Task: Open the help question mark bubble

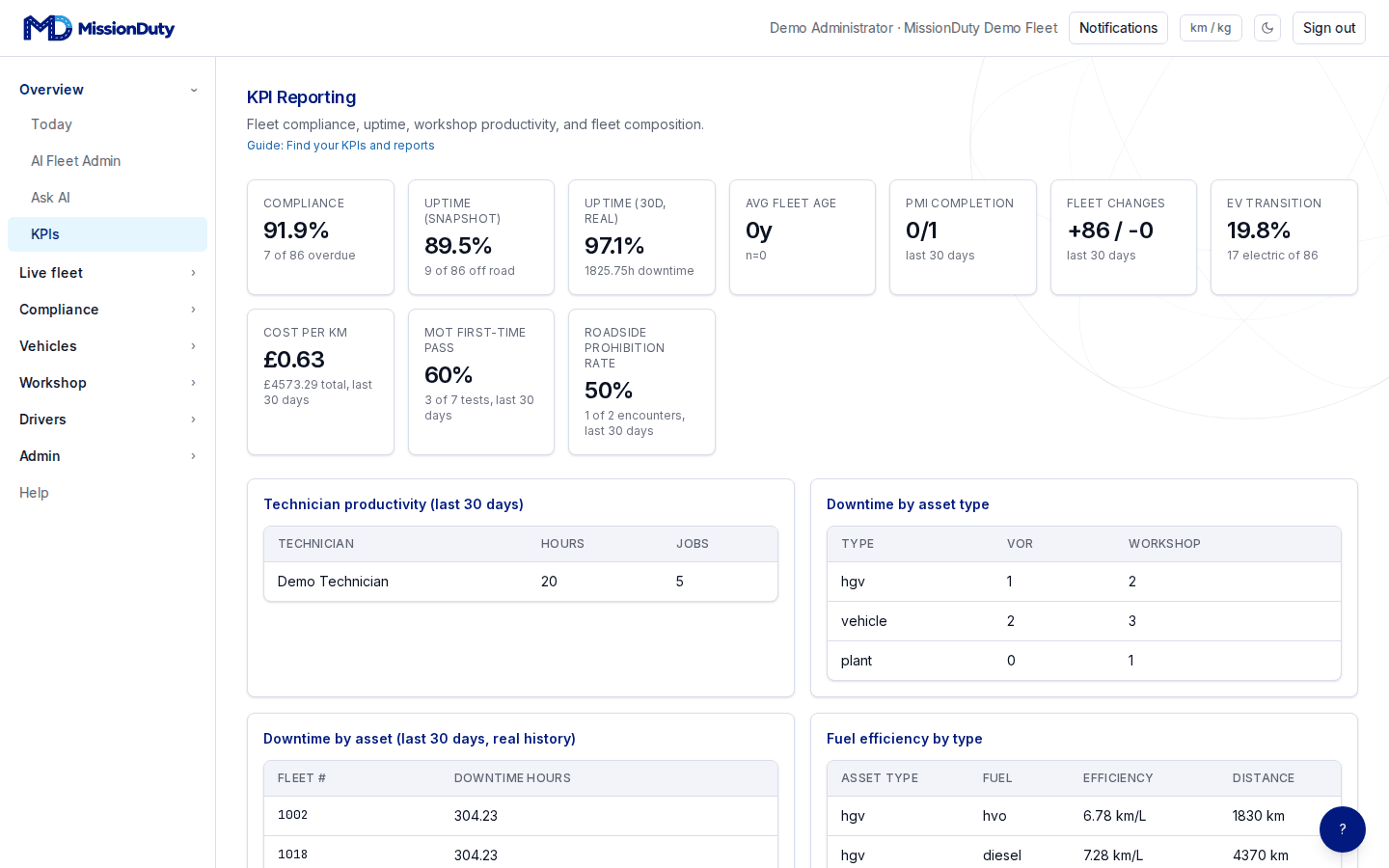Action: coord(1343,829)
